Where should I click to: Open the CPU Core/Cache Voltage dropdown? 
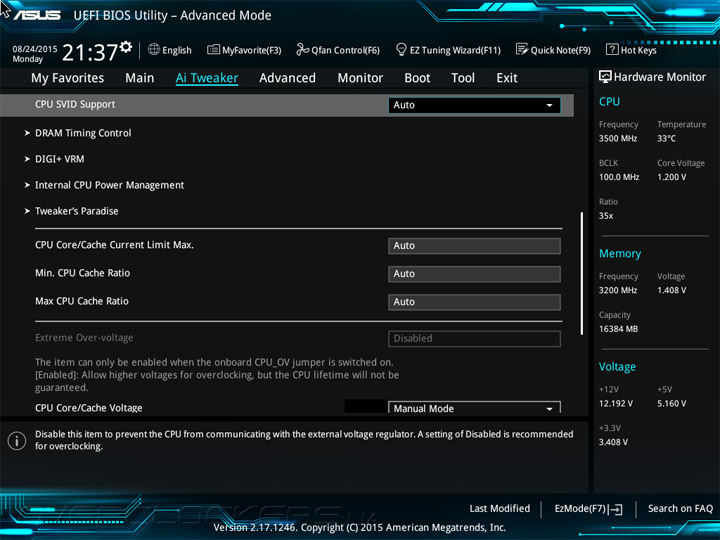pyautogui.click(x=474, y=408)
